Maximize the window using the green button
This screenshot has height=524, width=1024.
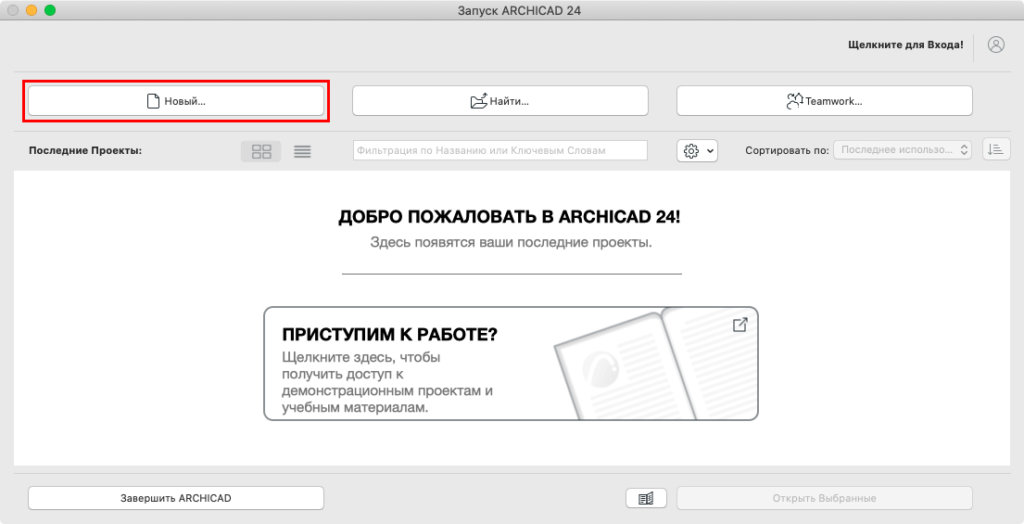pos(50,10)
